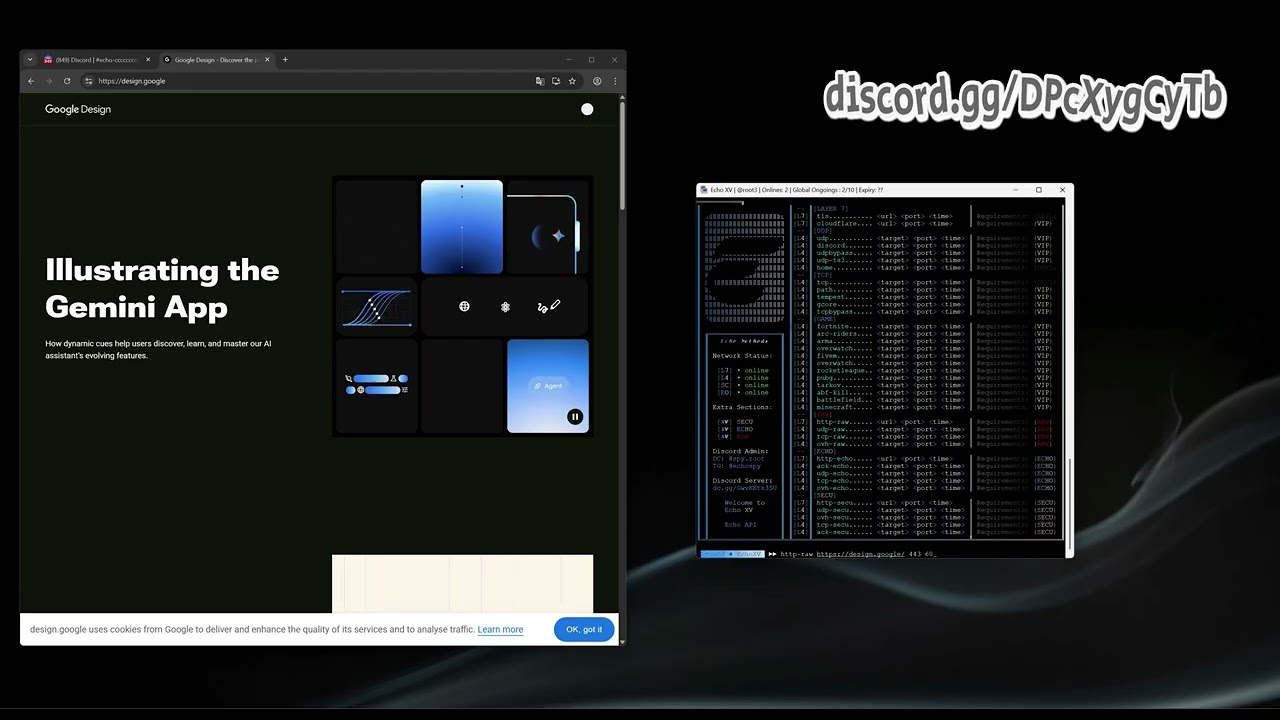Minimize the Echo XV terminal window
This screenshot has height=720, width=1280.
pos(1015,190)
